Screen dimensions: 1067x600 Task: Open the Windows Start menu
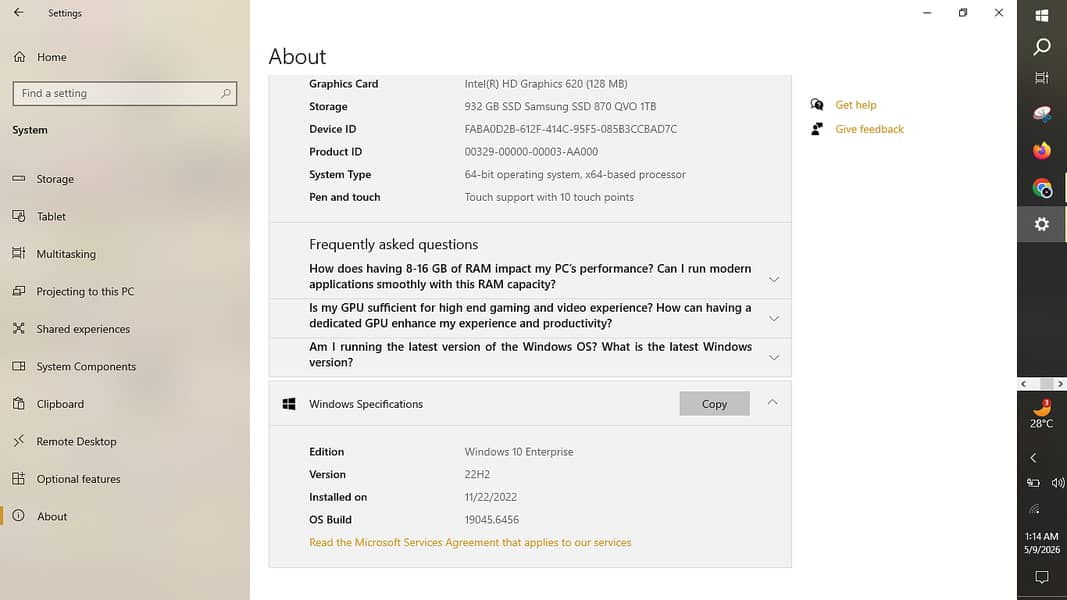pyautogui.click(x=1041, y=15)
